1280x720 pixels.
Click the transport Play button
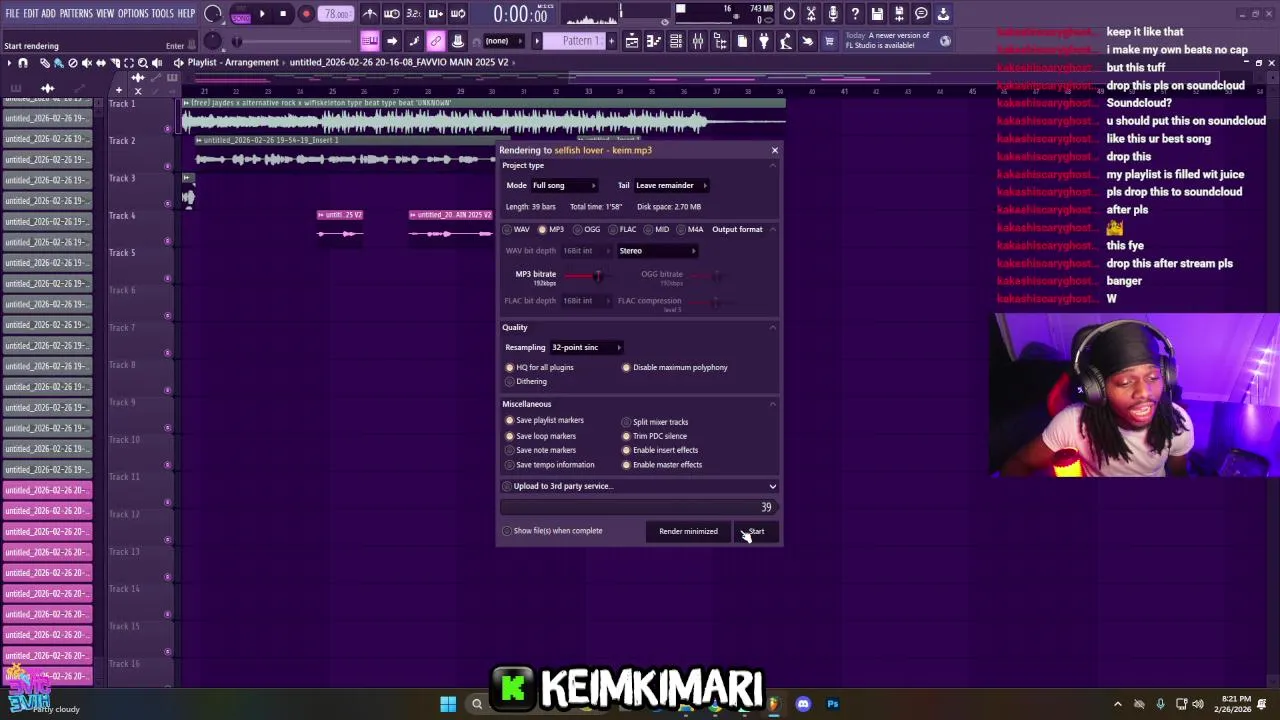262,14
